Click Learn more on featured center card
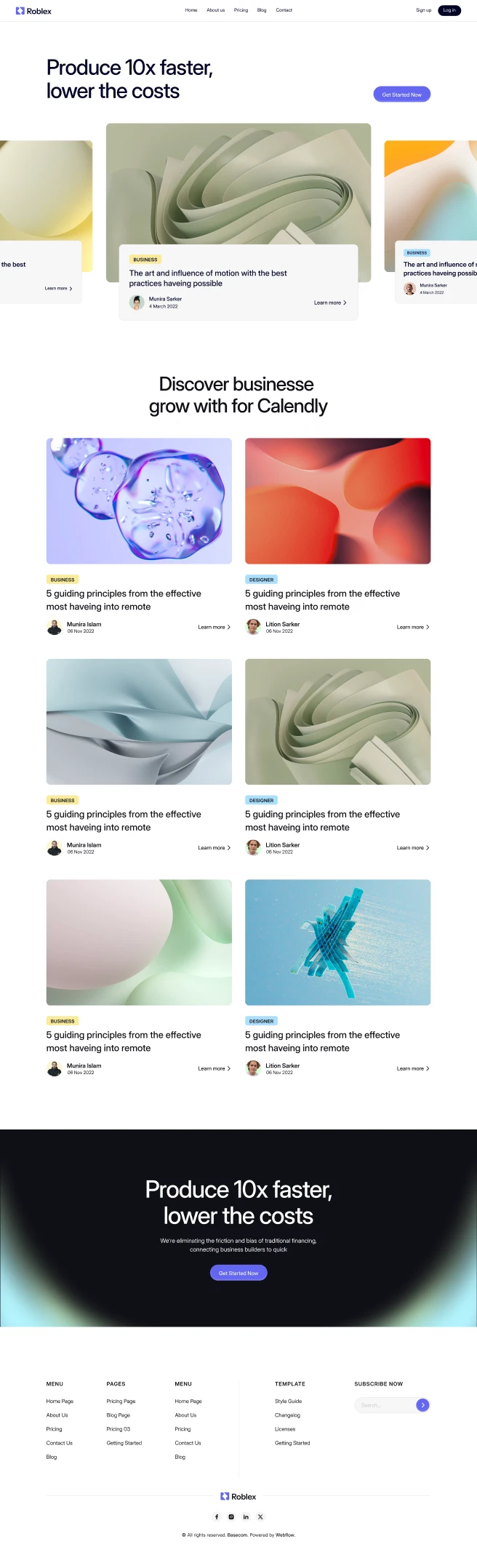 point(330,303)
